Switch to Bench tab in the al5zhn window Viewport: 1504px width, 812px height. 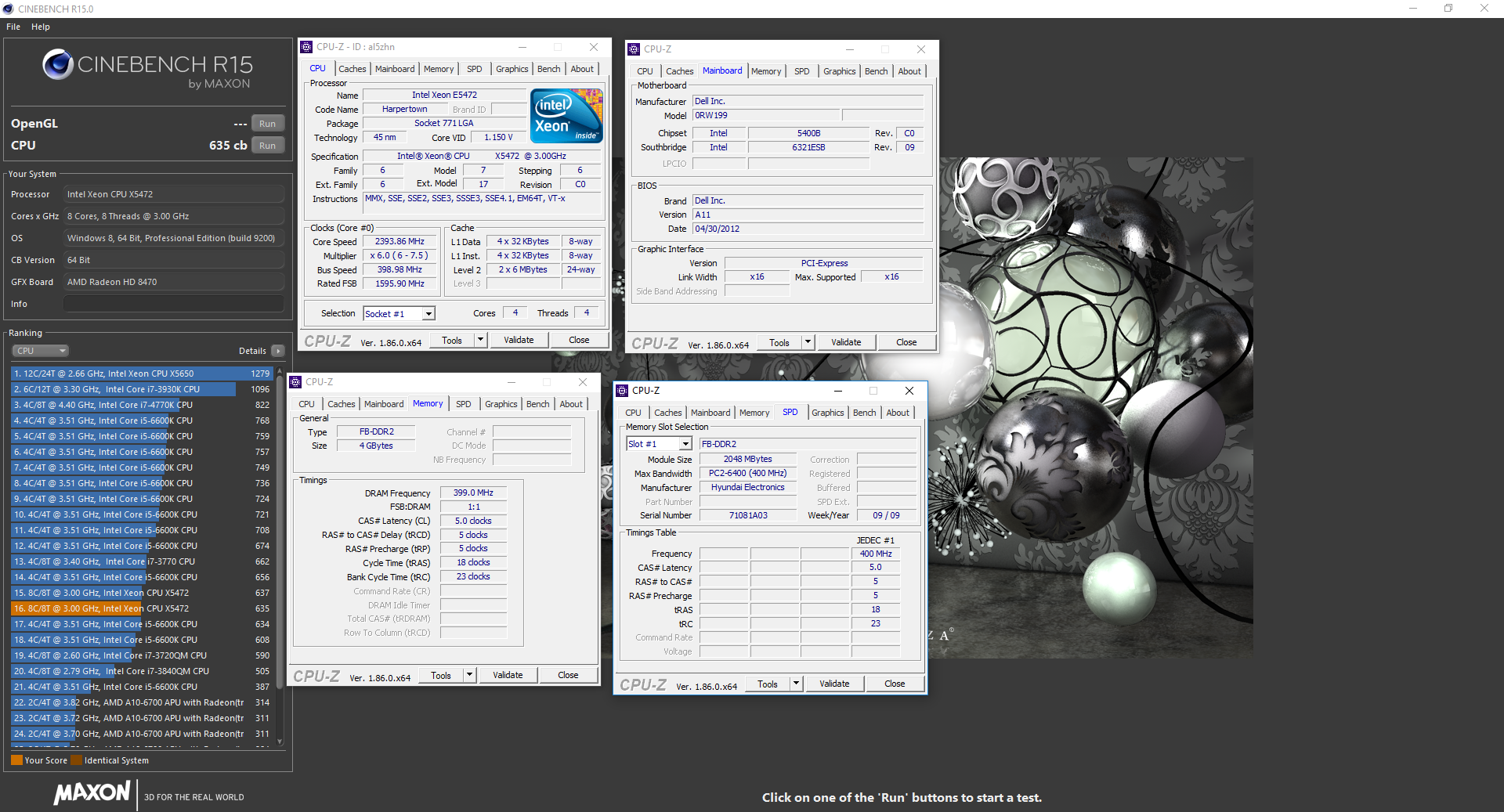click(x=548, y=69)
